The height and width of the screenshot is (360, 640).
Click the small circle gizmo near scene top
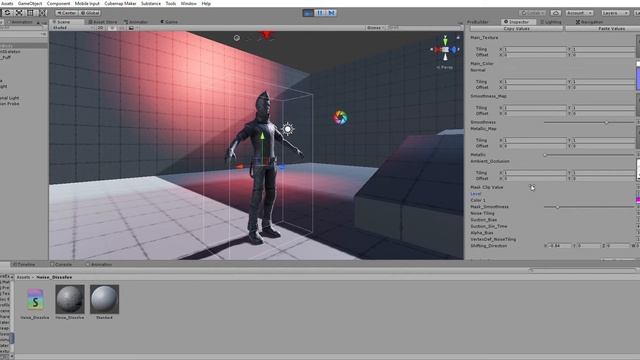[x=237, y=38]
